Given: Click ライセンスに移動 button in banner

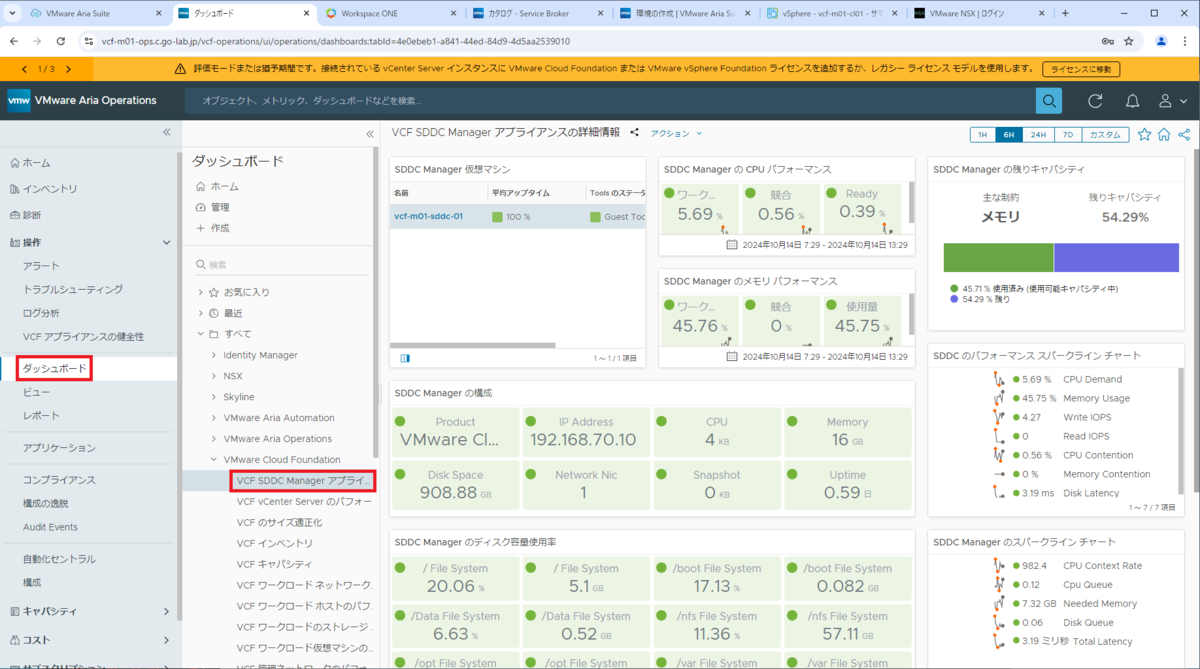Looking at the screenshot, I should pyautogui.click(x=1081, y=69).
